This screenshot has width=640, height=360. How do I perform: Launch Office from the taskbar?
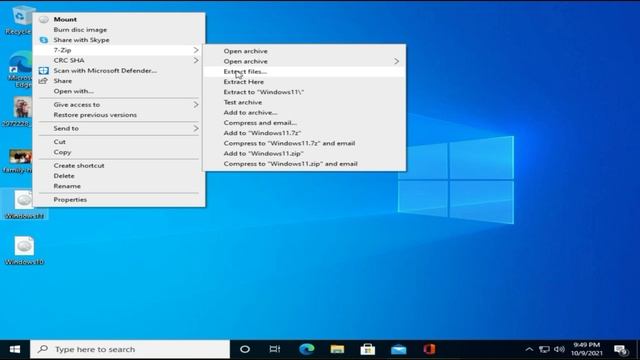tap(429, 349)
